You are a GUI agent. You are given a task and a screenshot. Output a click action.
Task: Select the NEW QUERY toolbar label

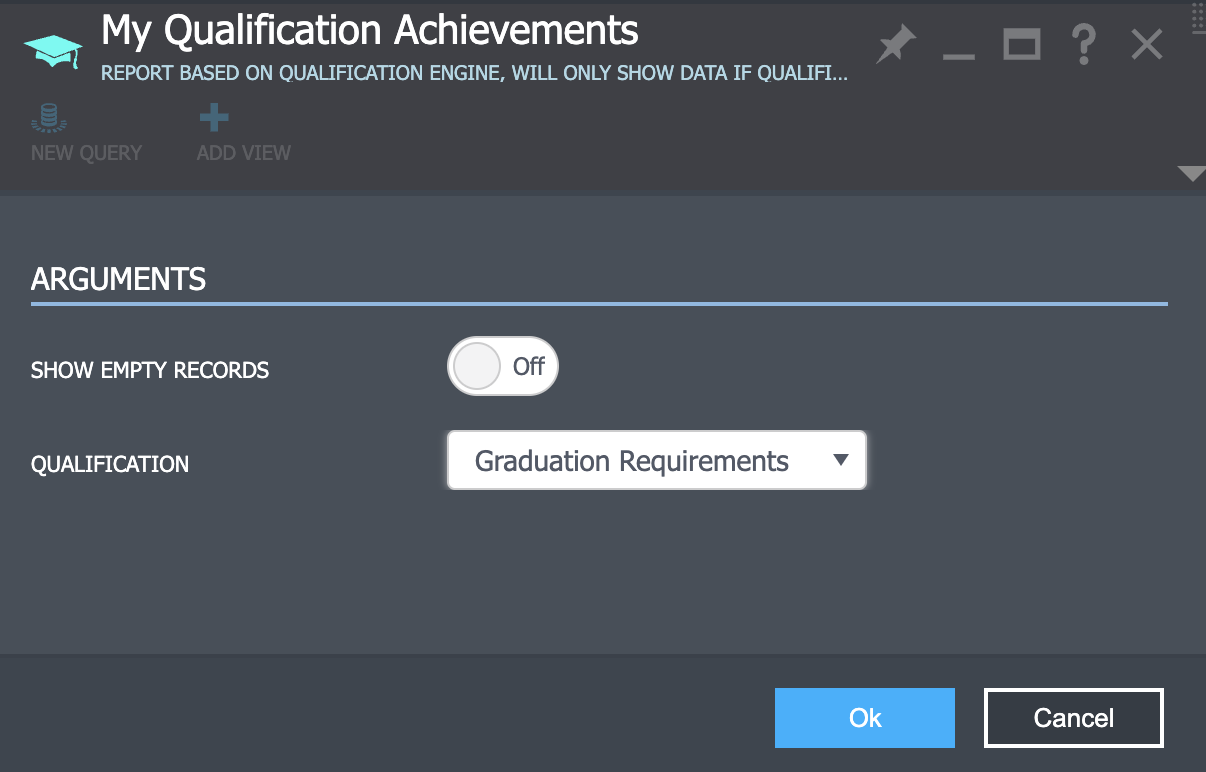(87, 153)
